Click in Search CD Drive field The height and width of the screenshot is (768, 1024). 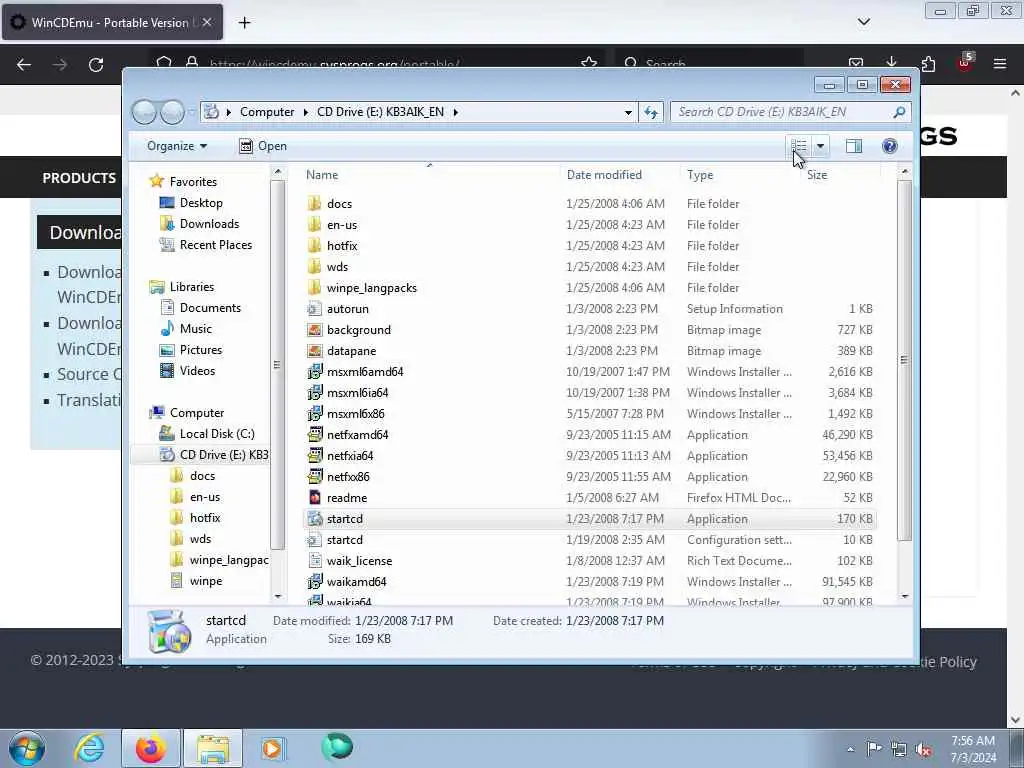tap(781, 112)
